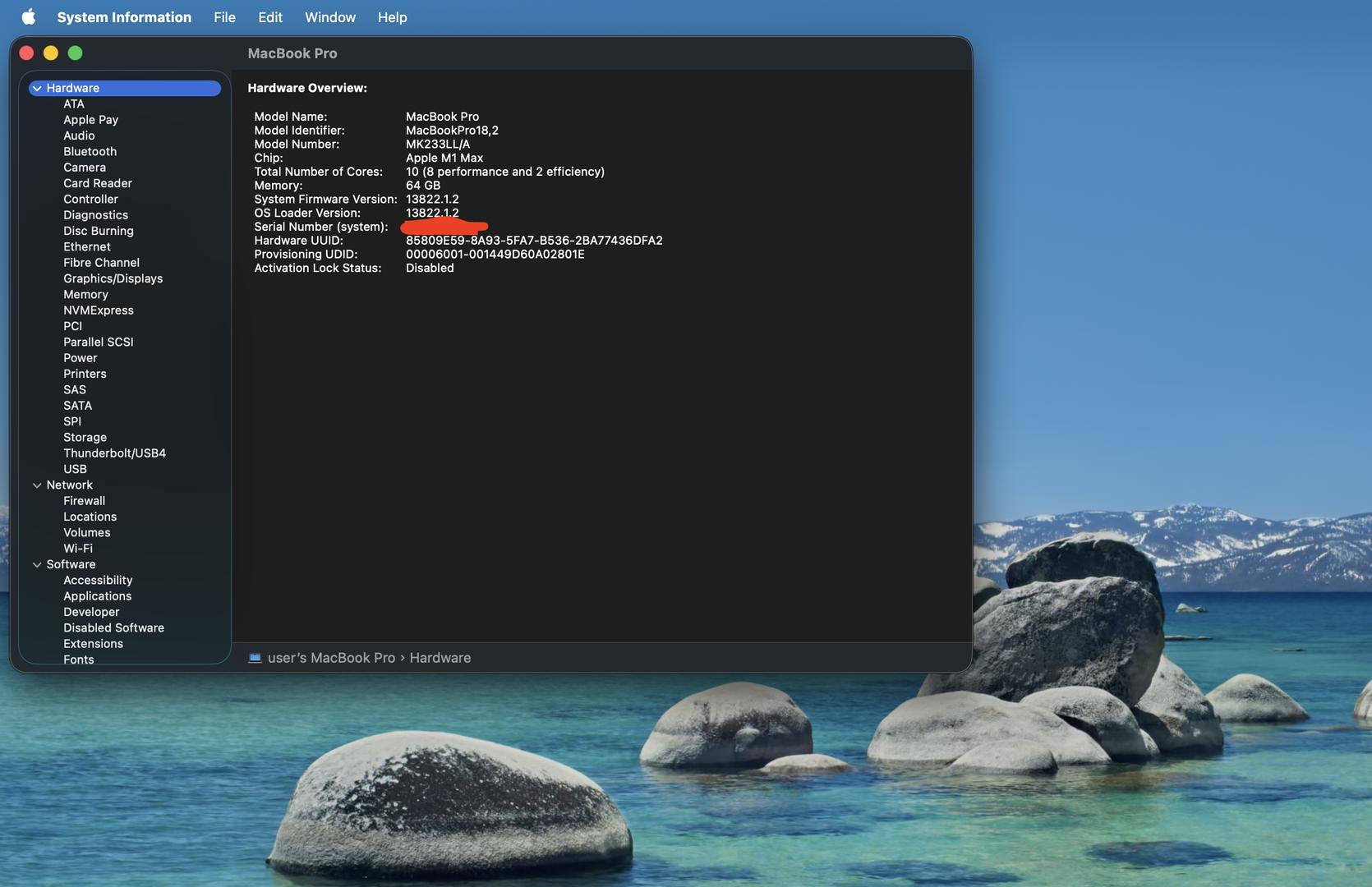Click Hardware in the path bar
Screen dimensions: 1372x887
click(440, 658)
